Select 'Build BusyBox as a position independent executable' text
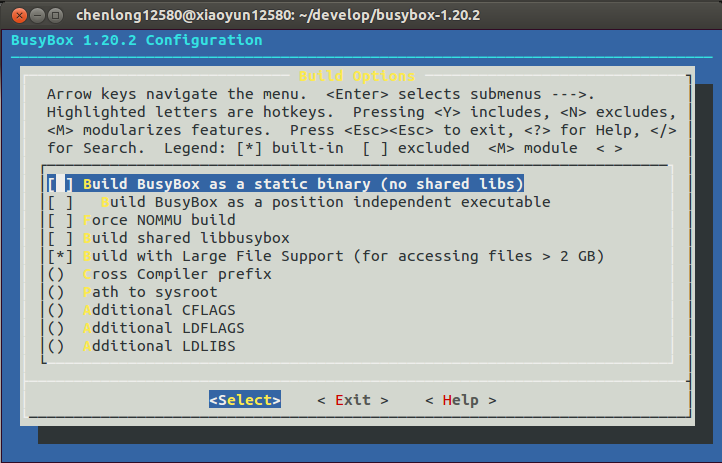 (326, 202)
